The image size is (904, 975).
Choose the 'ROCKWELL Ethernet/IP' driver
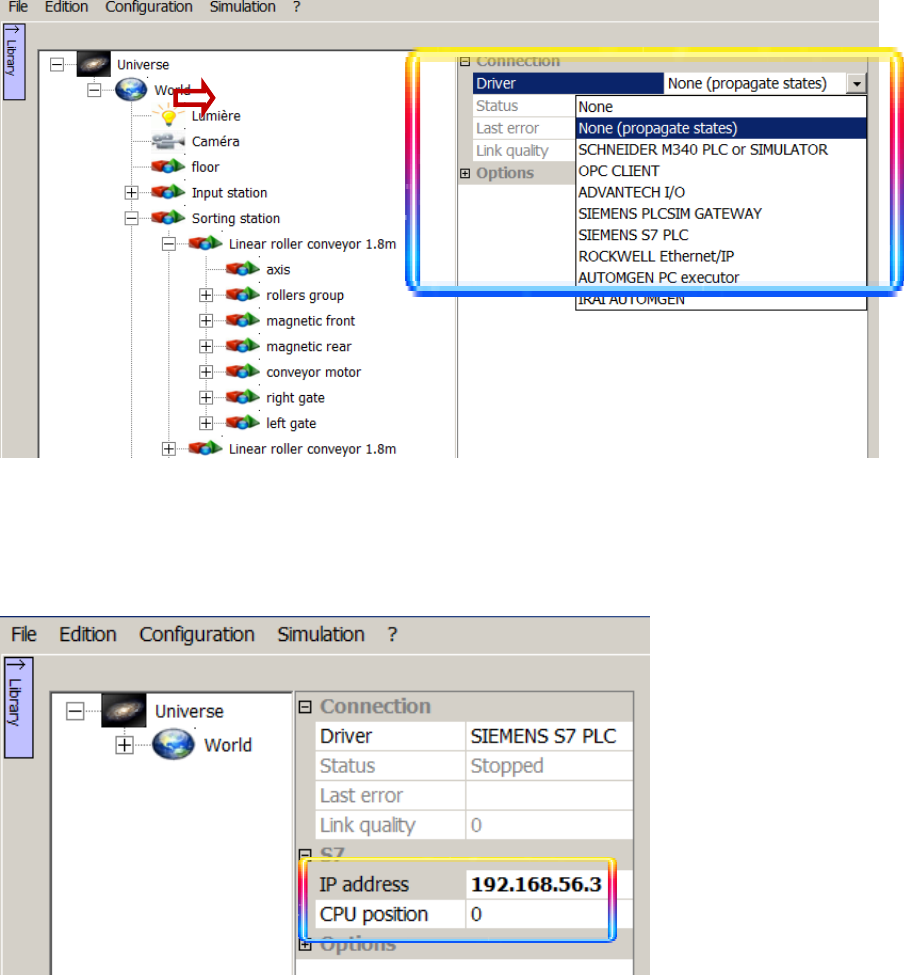[x=721, y=256]
